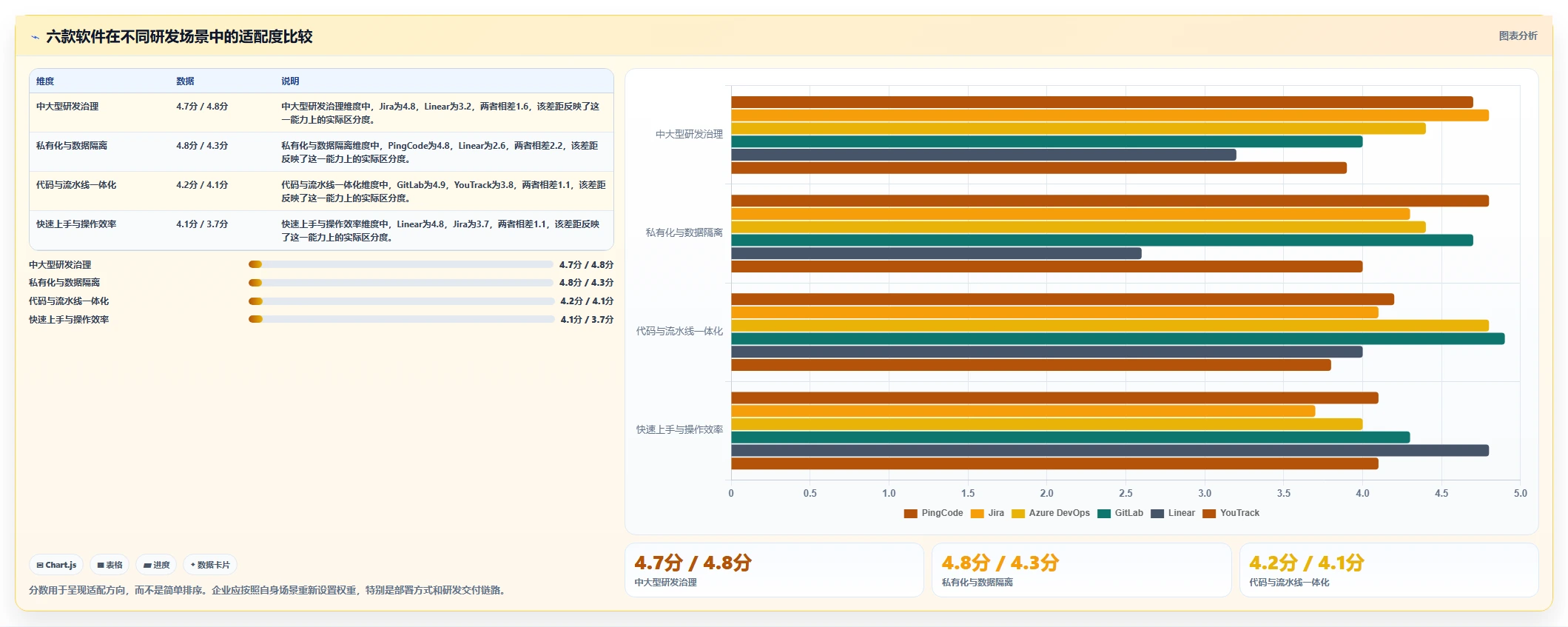The width and height of the screenshot is (1568, 627).
Task: Click the 私有化与数据隔离 progress bar
Action: click(x=401, y=283)
